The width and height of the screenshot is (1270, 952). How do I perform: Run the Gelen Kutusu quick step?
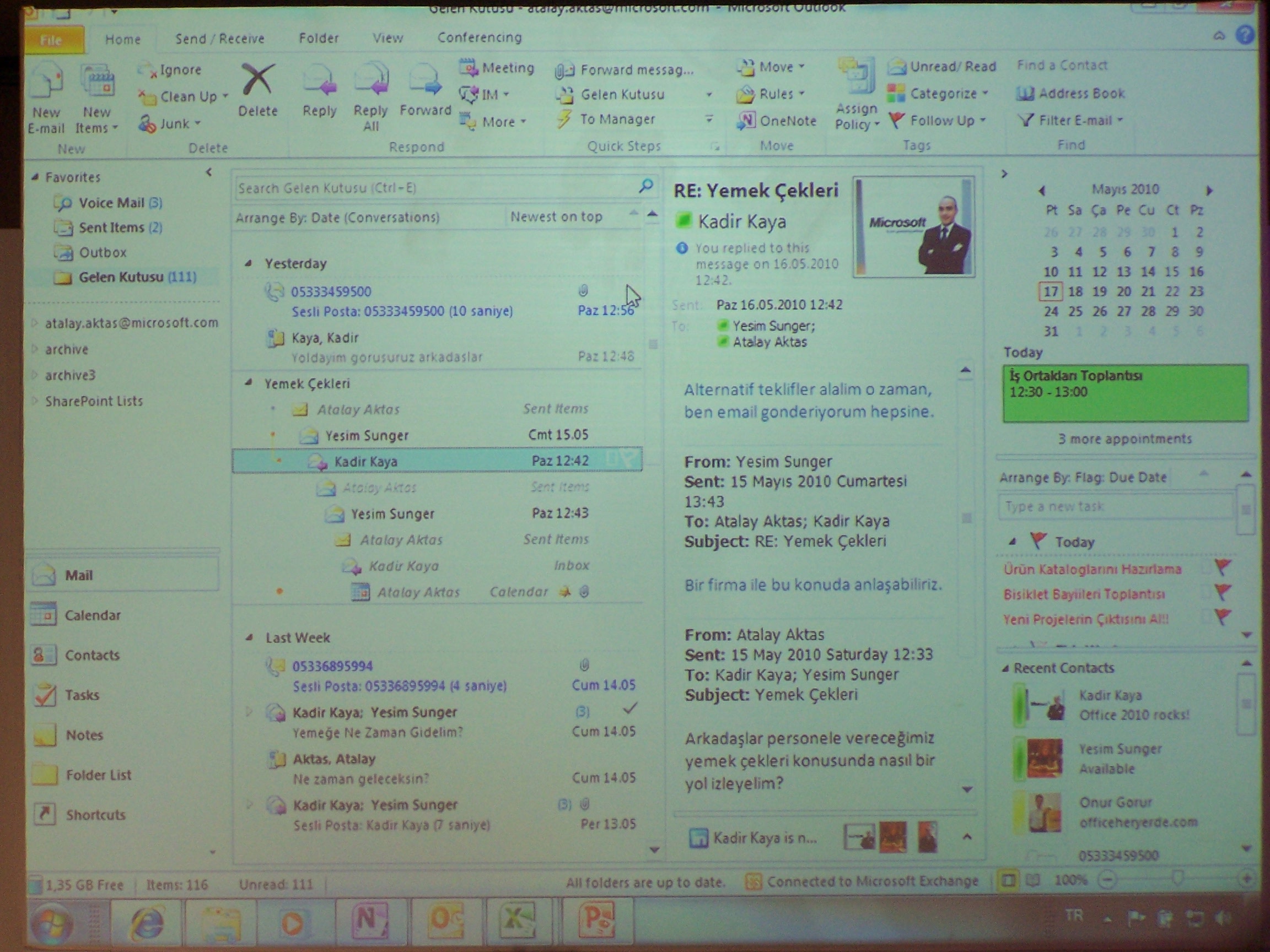[x=611, y=95]
